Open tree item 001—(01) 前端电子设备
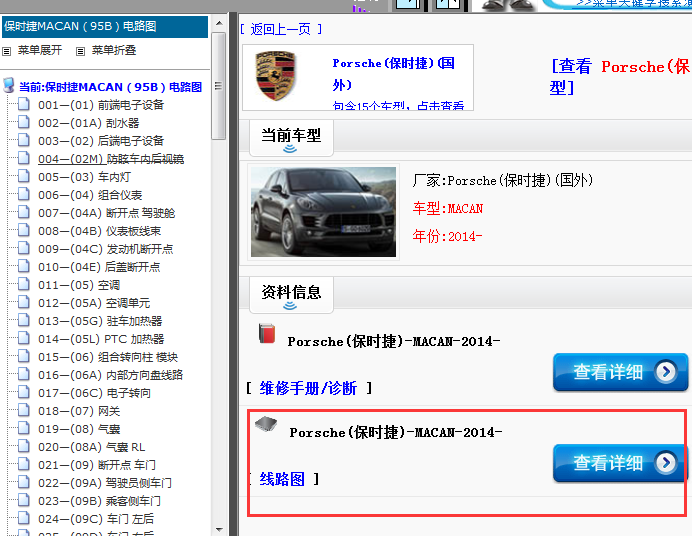 [x=101, y=105]
